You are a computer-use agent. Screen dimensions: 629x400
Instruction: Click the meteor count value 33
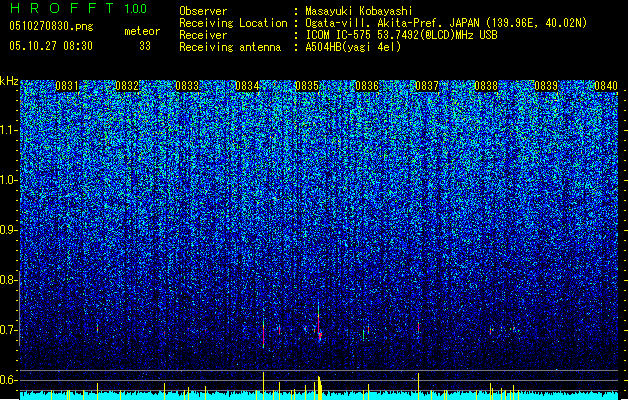[145, 46]
